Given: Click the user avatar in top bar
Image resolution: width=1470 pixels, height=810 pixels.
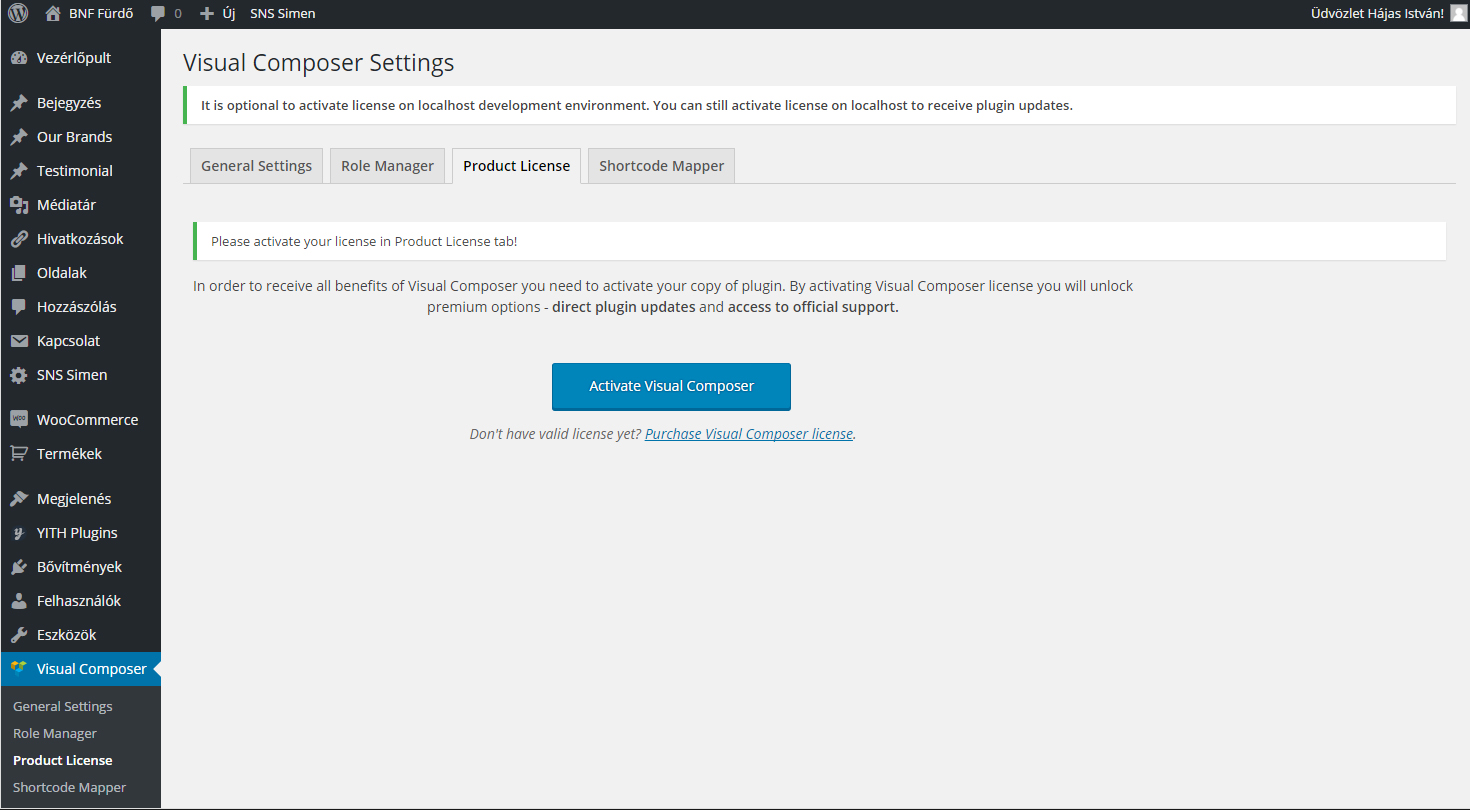Looking at the screenshot, I should [x=1457, y=14].
